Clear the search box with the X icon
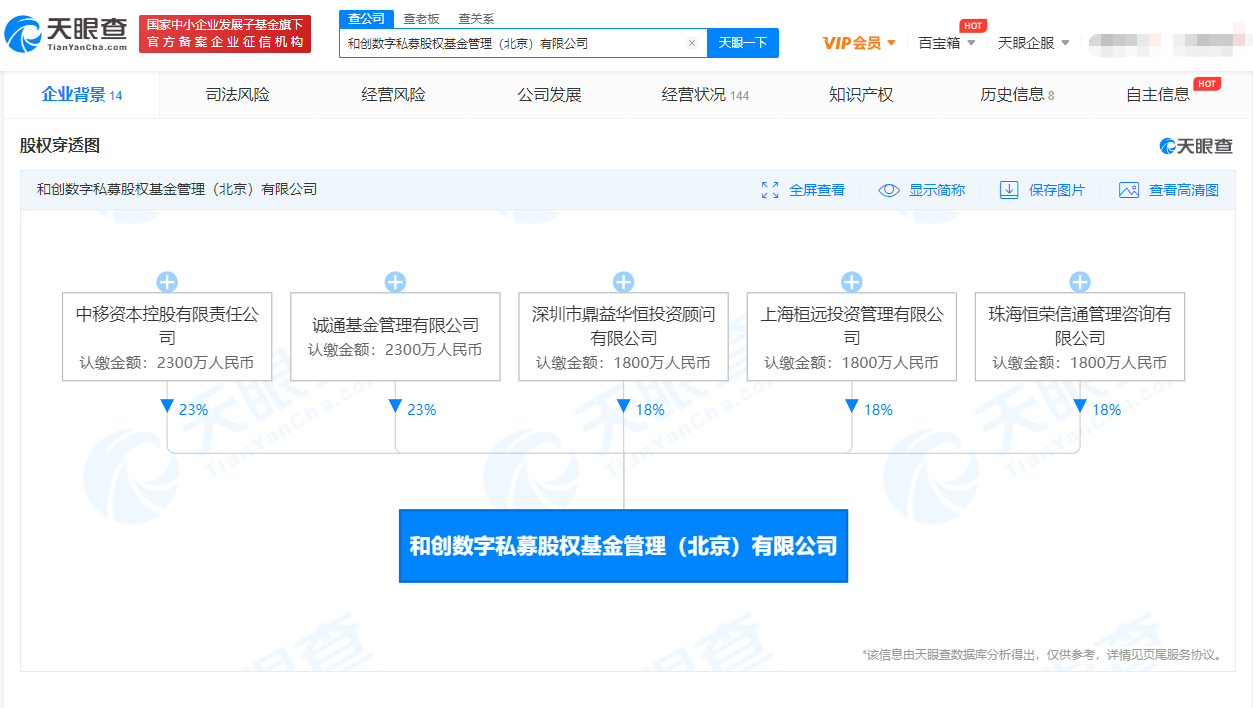 pos(691,43)
